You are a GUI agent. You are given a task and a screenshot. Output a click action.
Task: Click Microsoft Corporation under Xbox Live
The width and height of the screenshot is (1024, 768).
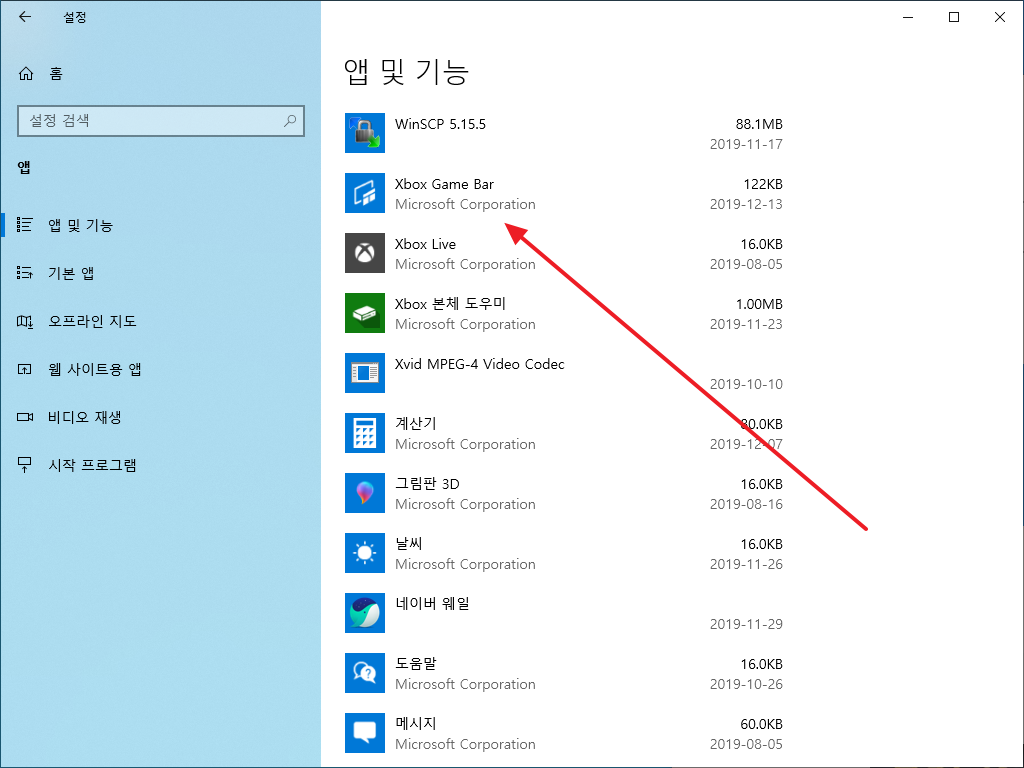(465, 264)
